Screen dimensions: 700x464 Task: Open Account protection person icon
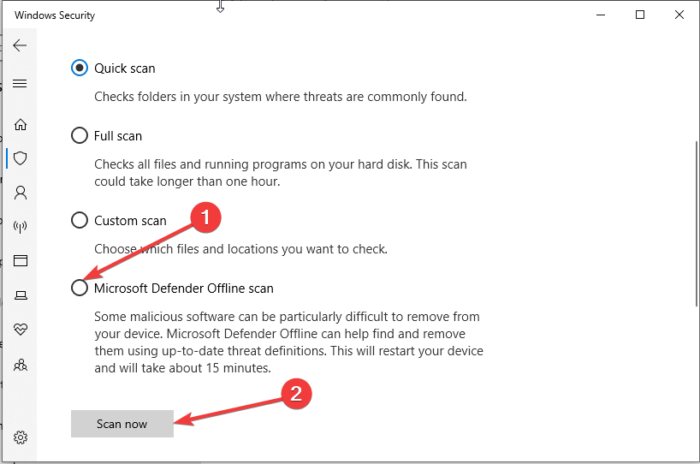(x=20, y=192)
